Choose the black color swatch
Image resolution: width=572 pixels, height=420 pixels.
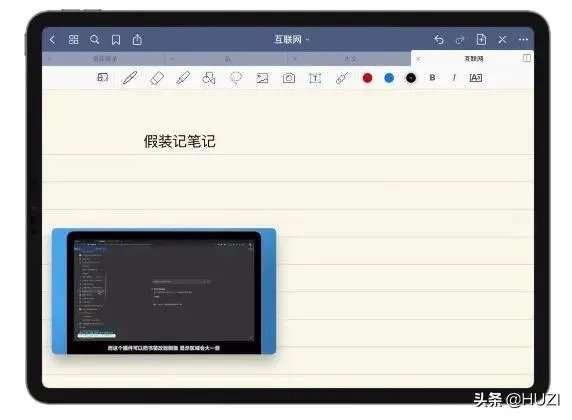click(x=411, y=78)
